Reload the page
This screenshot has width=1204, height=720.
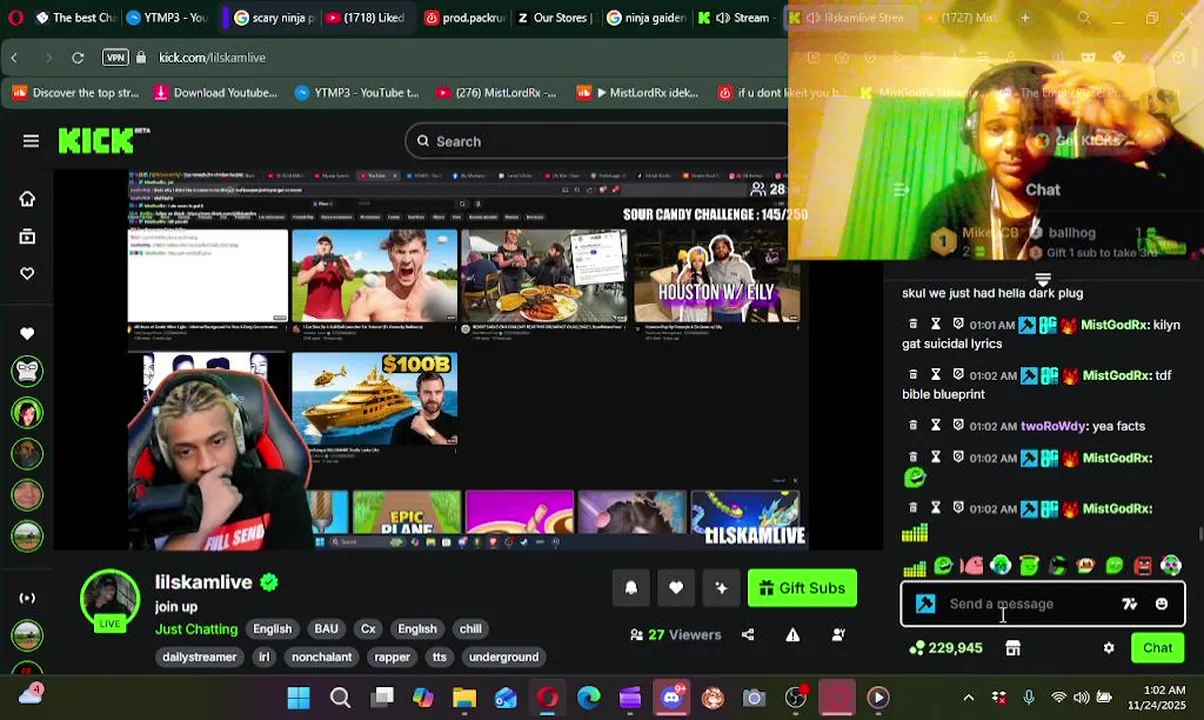pyautogui.click(x=78, y=57)
